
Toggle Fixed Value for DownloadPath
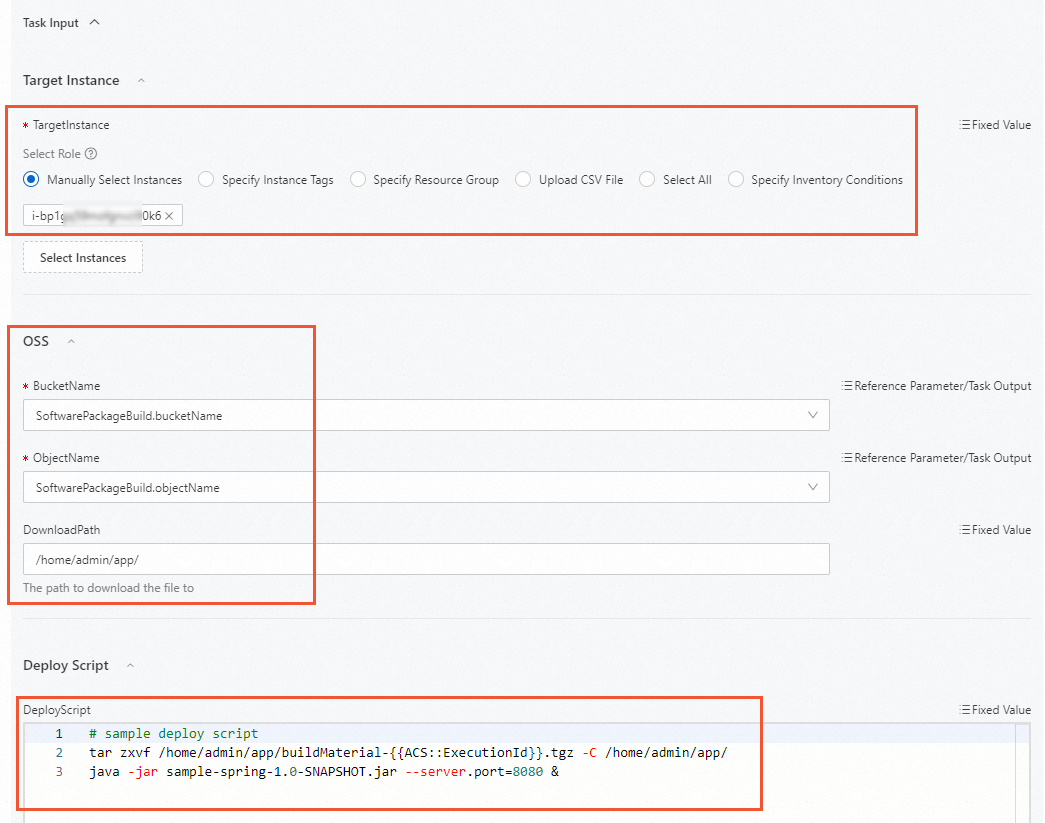pos(995,530)
